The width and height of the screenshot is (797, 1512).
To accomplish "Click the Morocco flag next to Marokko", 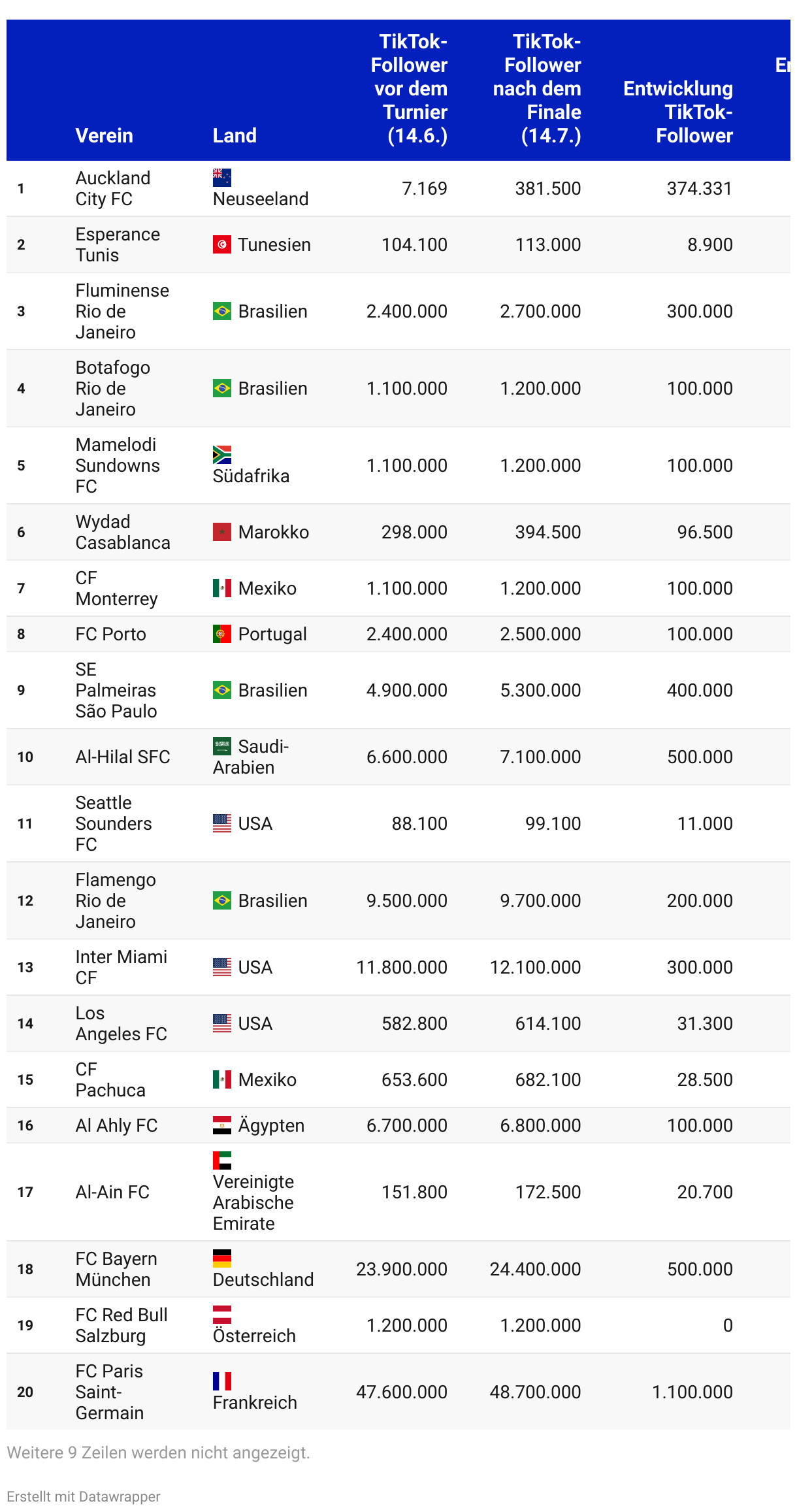I will pos(222,532).
